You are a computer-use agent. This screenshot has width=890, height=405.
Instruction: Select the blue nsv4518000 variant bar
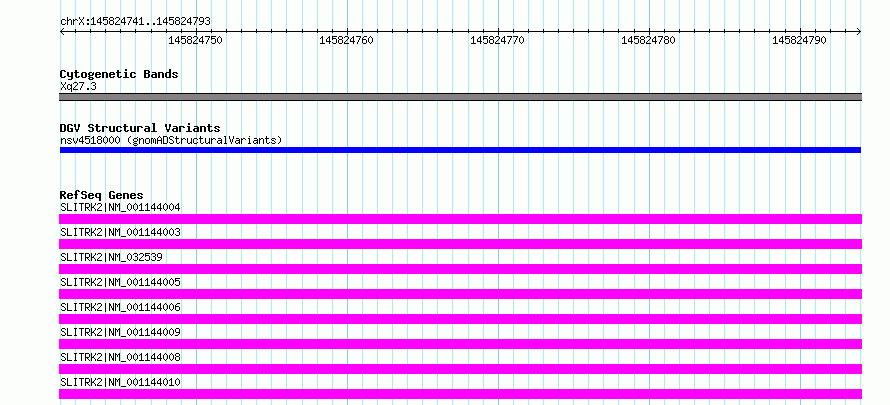tap(460, 150)
